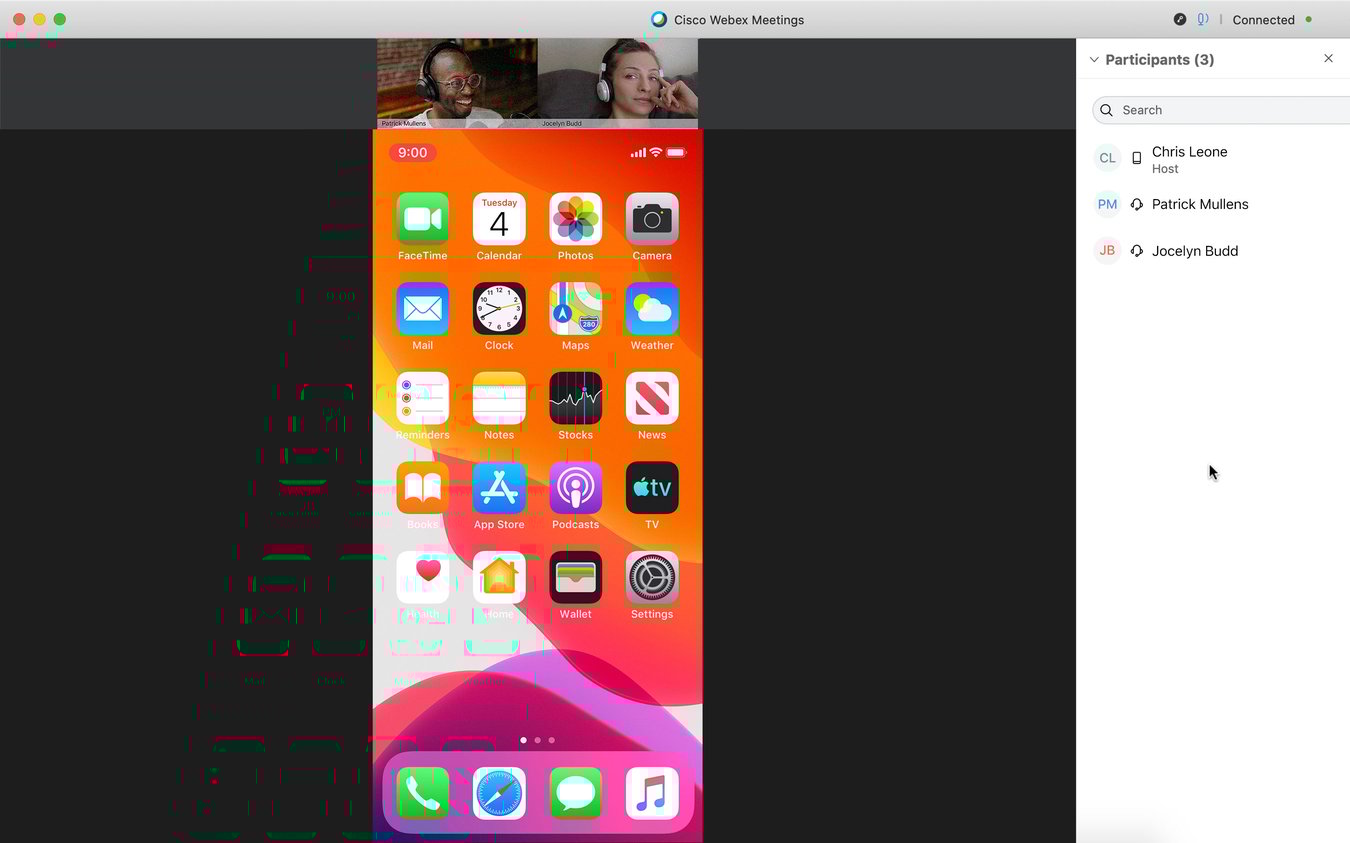
Task: Collapse the Participants panel with its chevron
Action: [x=1093, y=59]
